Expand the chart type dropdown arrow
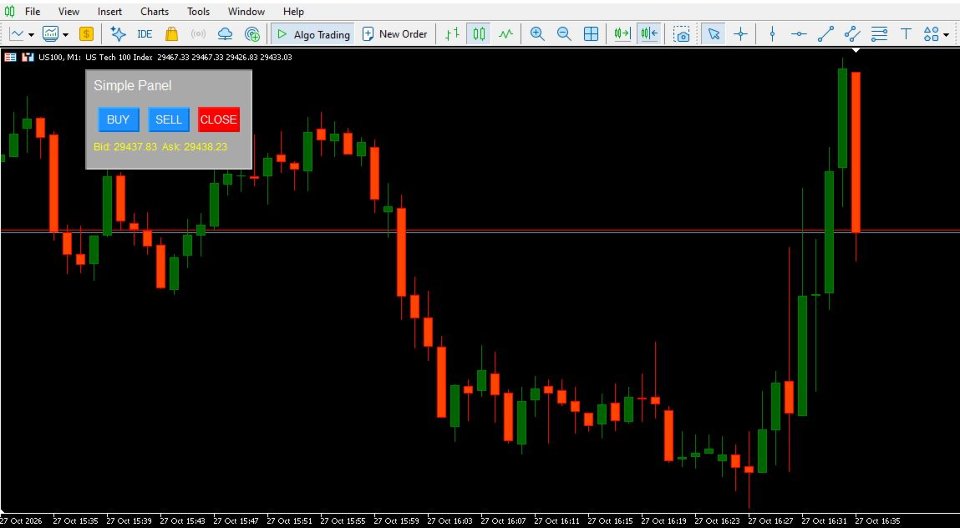The width and height of the screenshot is (960, 528). 29,35
